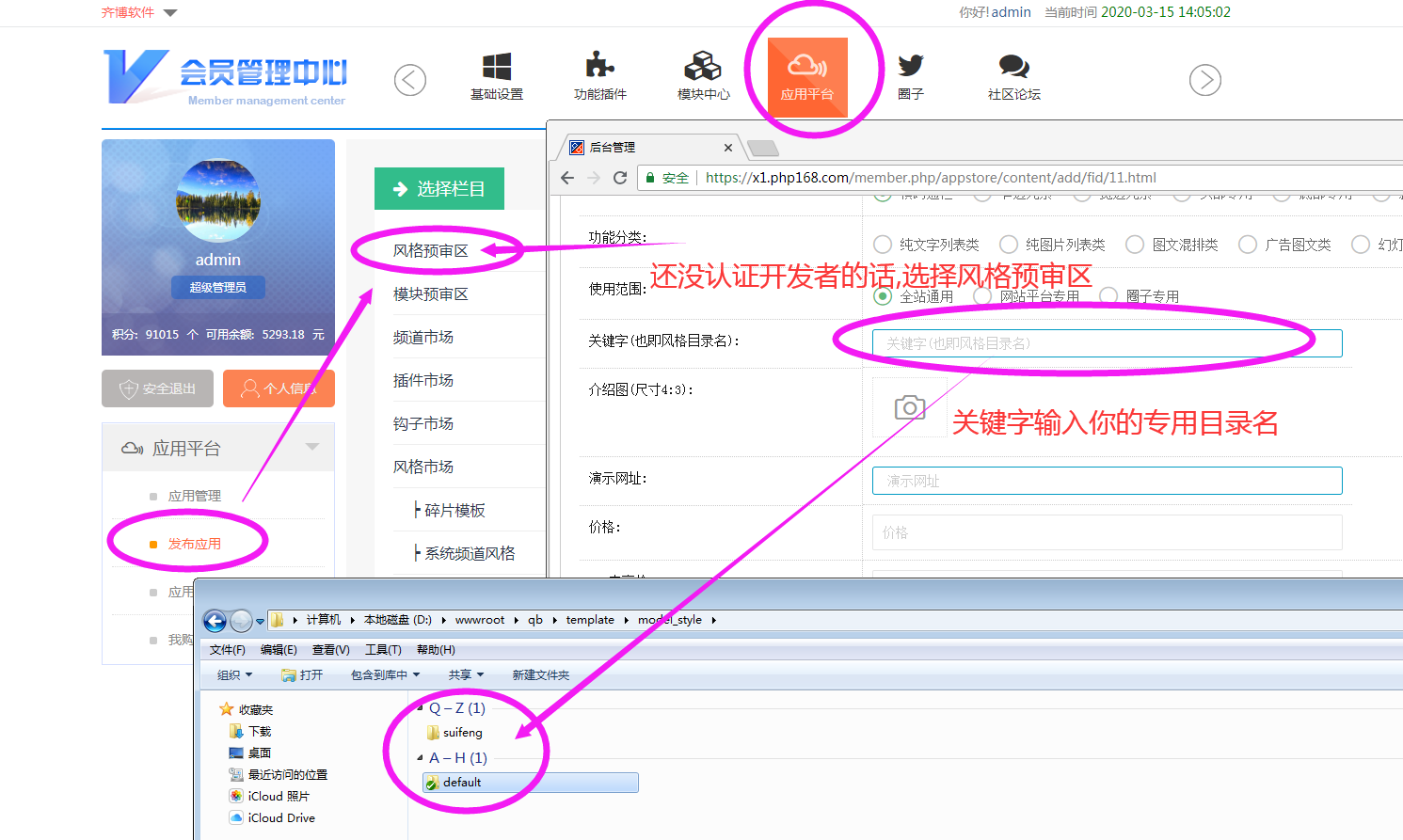Click the 功能插件 puzzle icon

pos(599,66)
